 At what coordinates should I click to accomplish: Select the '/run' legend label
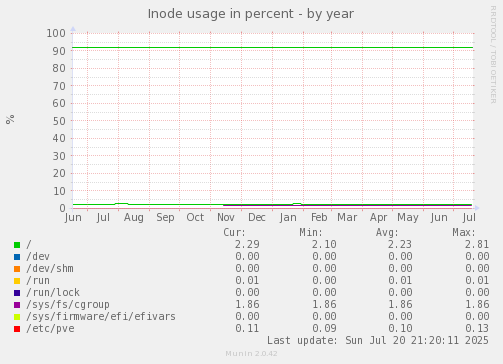tap(38, 280)
